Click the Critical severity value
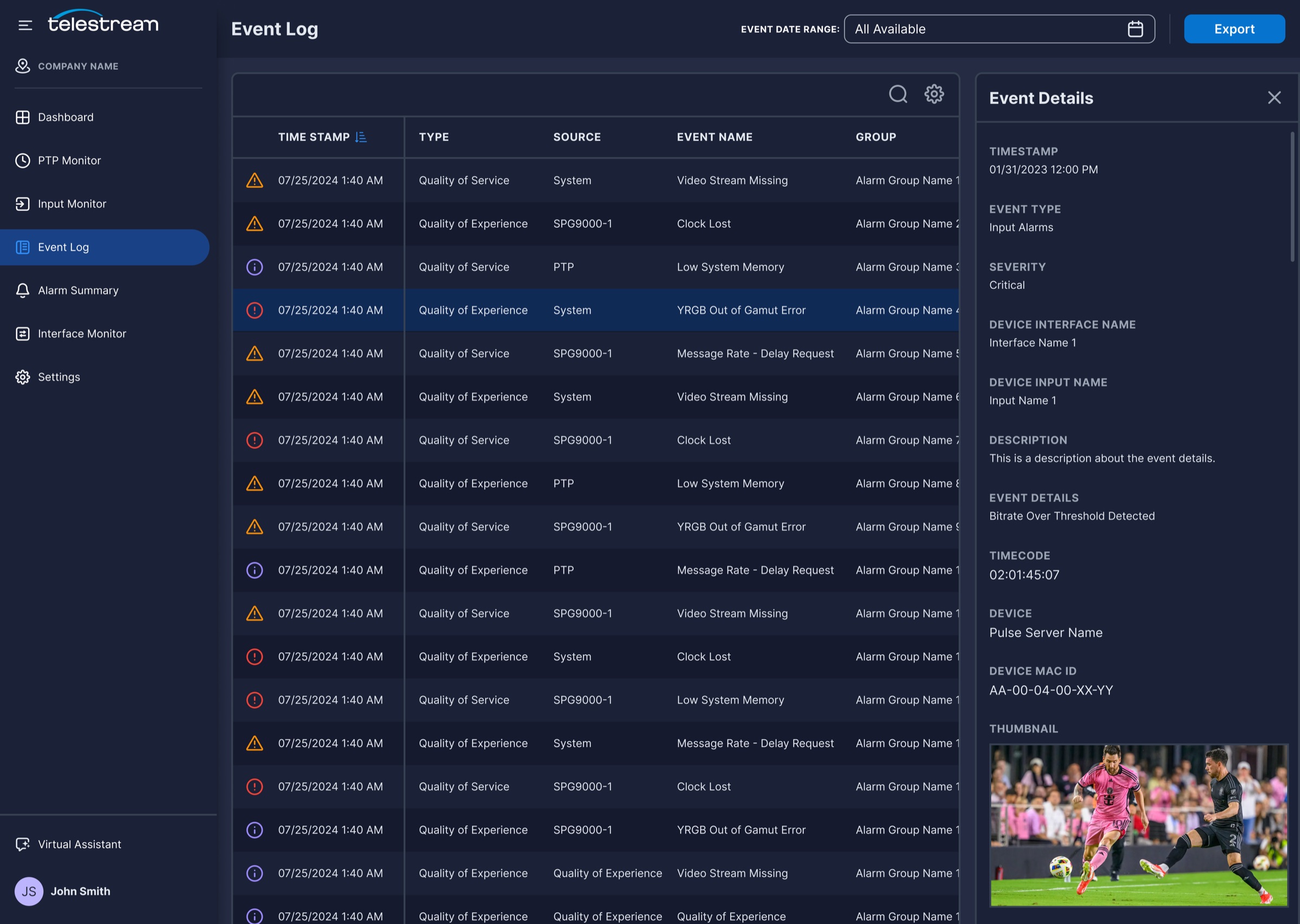This screenshot has height=924, width=1300. tap(1006, 285)
